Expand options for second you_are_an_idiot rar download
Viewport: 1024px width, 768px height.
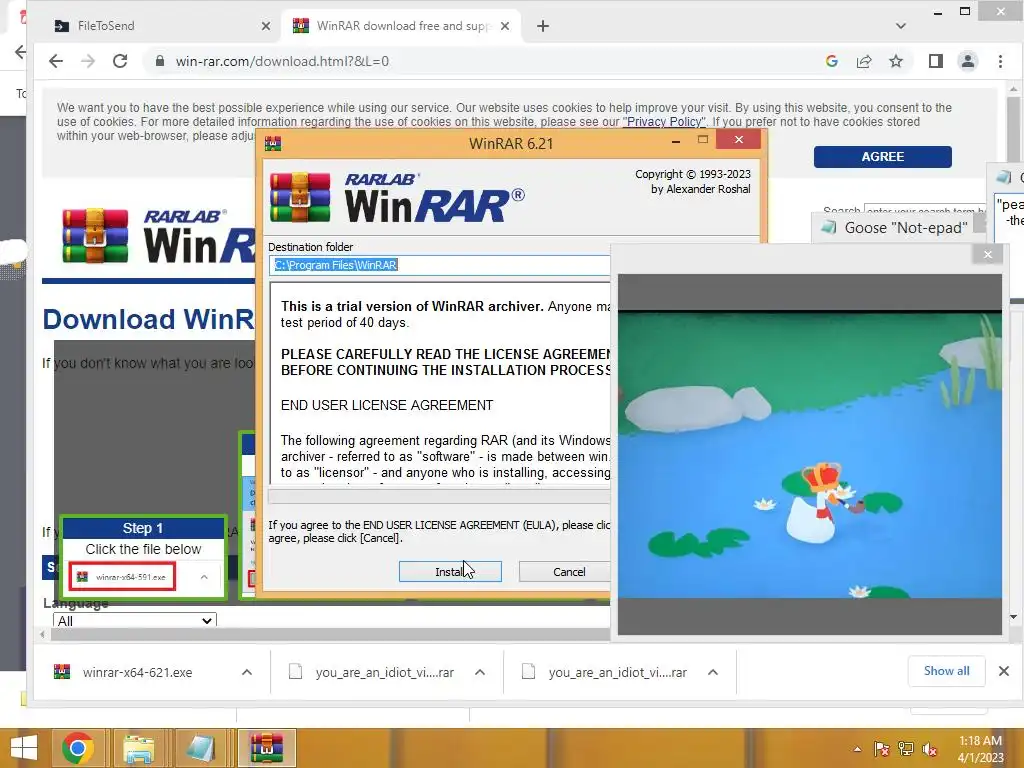pyautogui.click(x=713, y=672)
